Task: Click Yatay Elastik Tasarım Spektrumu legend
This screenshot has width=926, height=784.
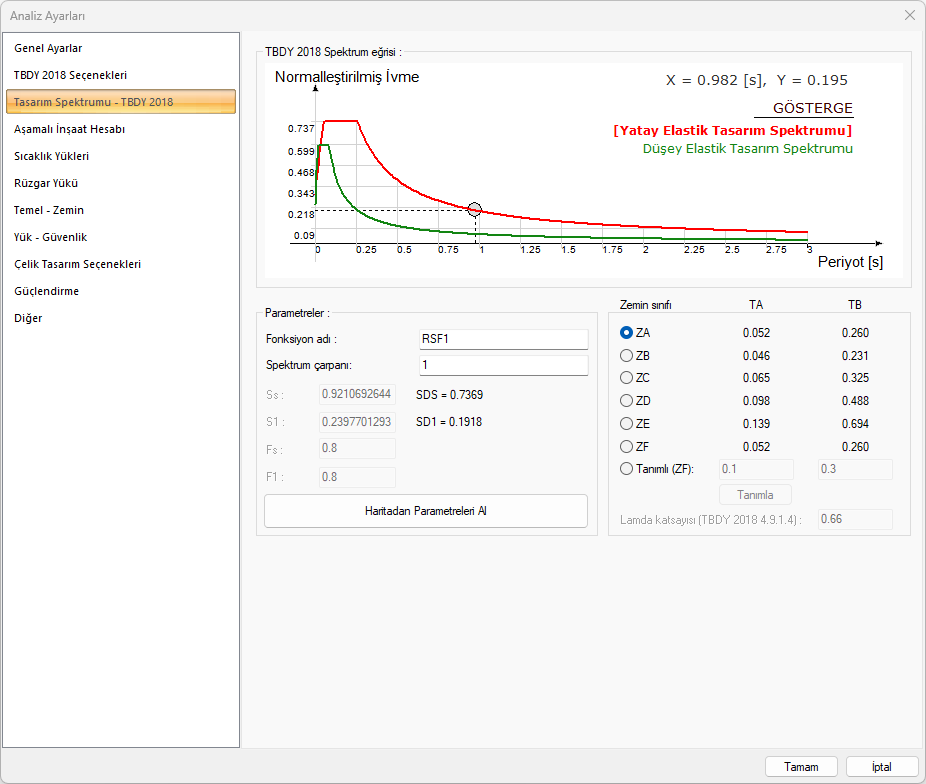Action: [x=732, y=130]
